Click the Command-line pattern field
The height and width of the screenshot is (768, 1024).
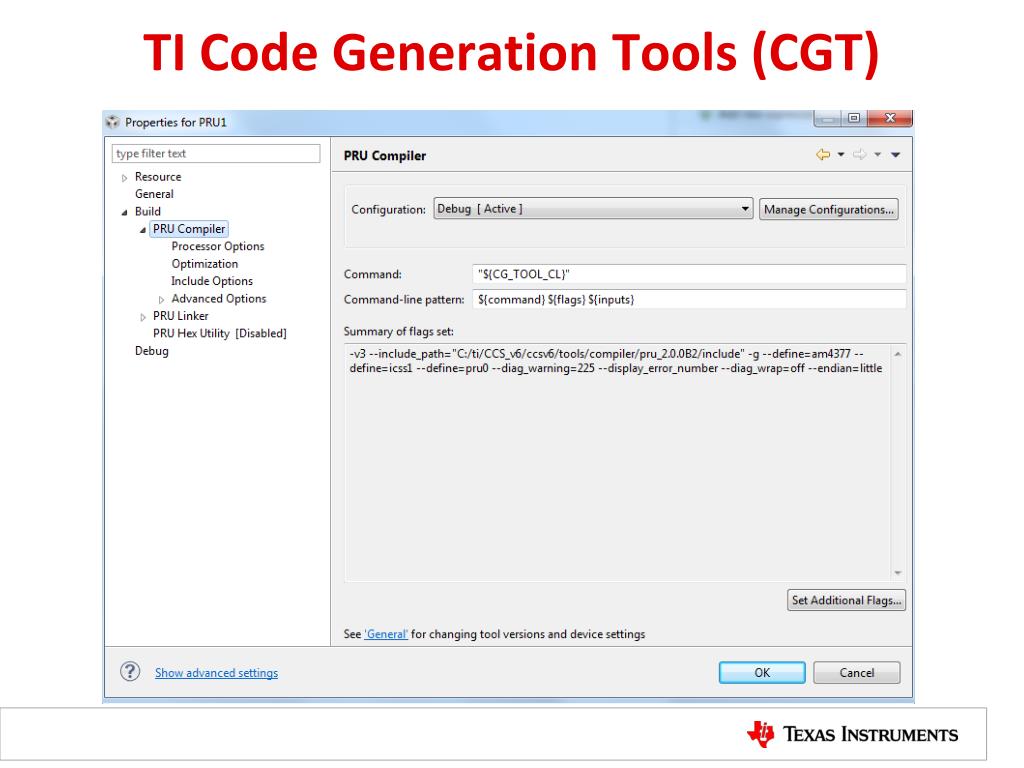coord(689,300)
